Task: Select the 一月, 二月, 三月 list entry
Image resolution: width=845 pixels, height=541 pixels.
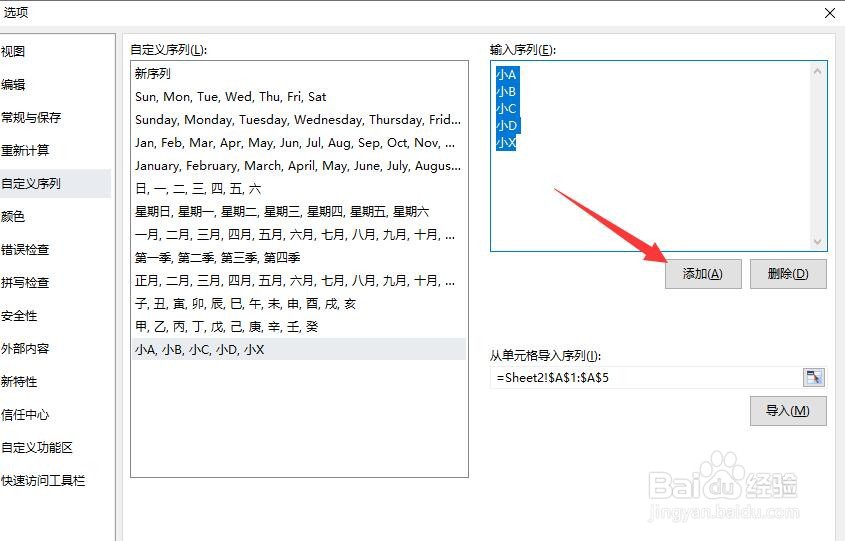Action: coord(299,235)
